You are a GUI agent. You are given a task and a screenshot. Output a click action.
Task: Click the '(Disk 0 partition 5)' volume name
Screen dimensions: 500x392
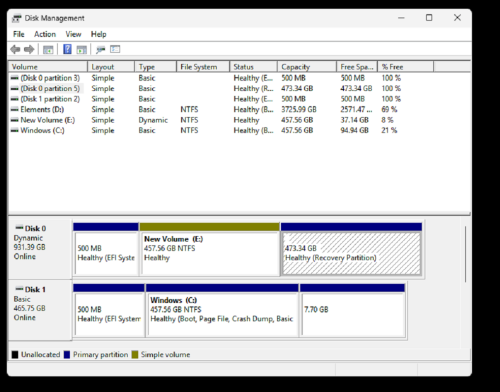click(x=50, y=89)
